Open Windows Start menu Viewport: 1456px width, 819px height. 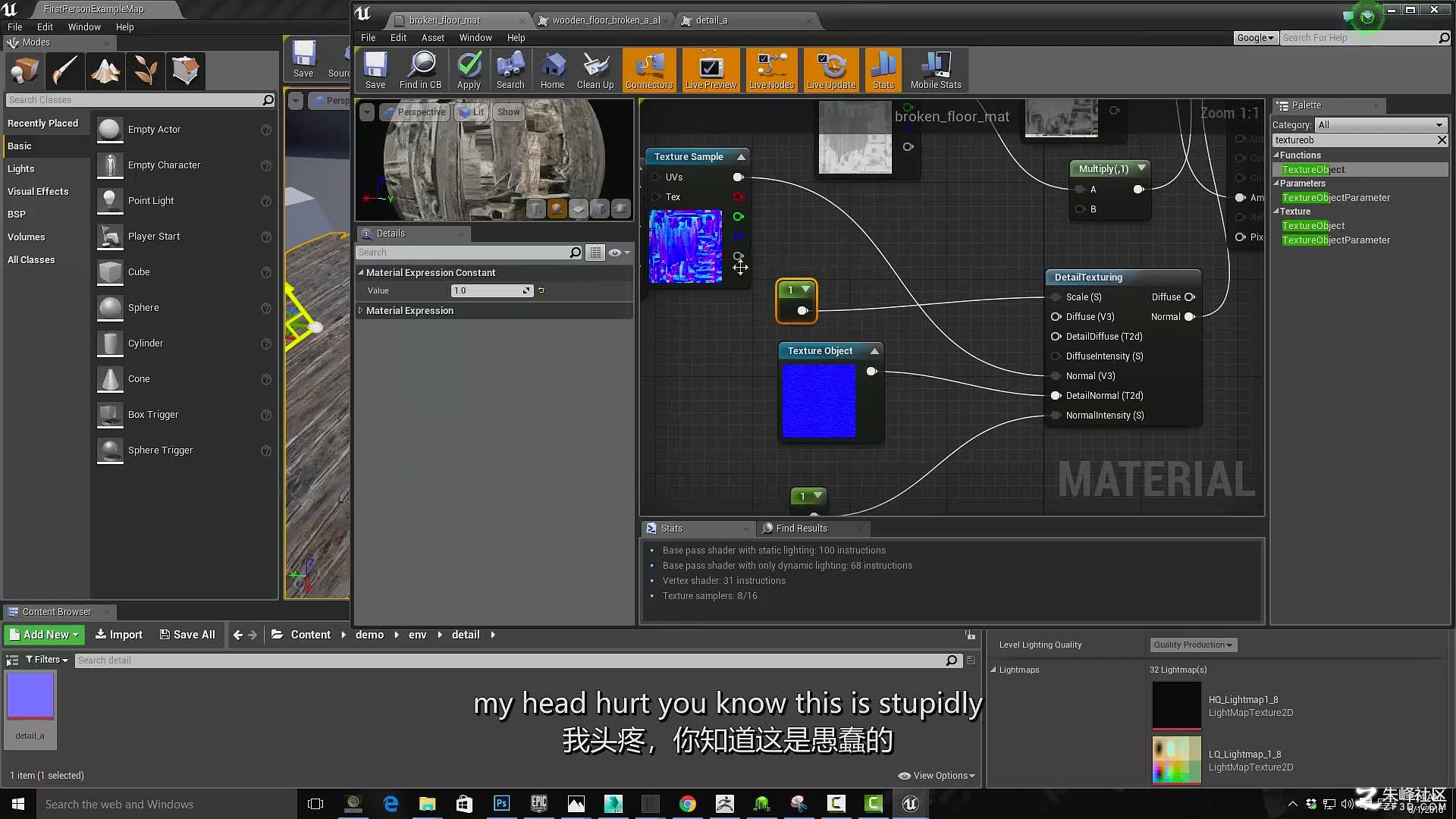[18, 804]
